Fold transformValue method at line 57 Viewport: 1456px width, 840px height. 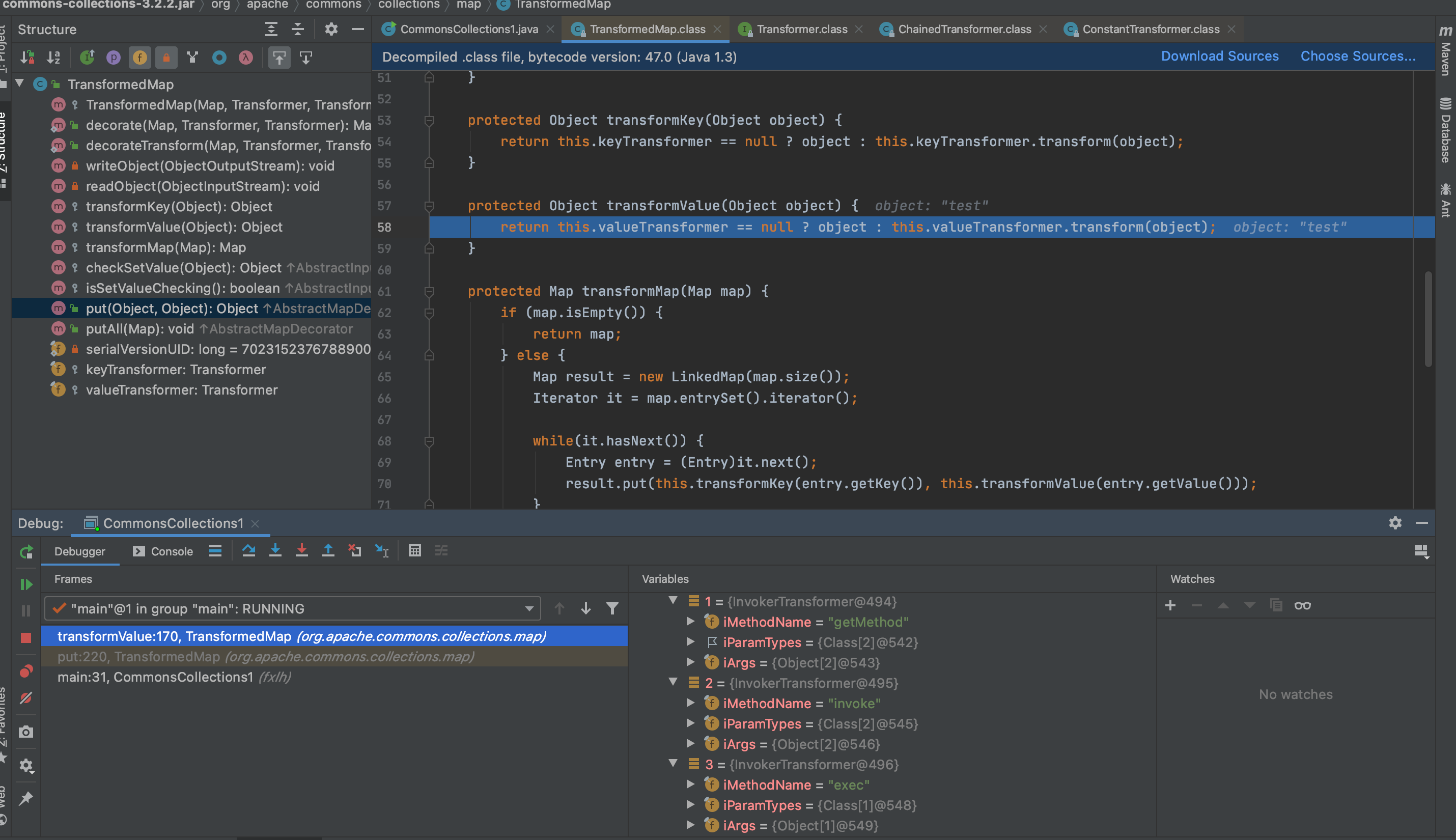(x=429, y=206)
